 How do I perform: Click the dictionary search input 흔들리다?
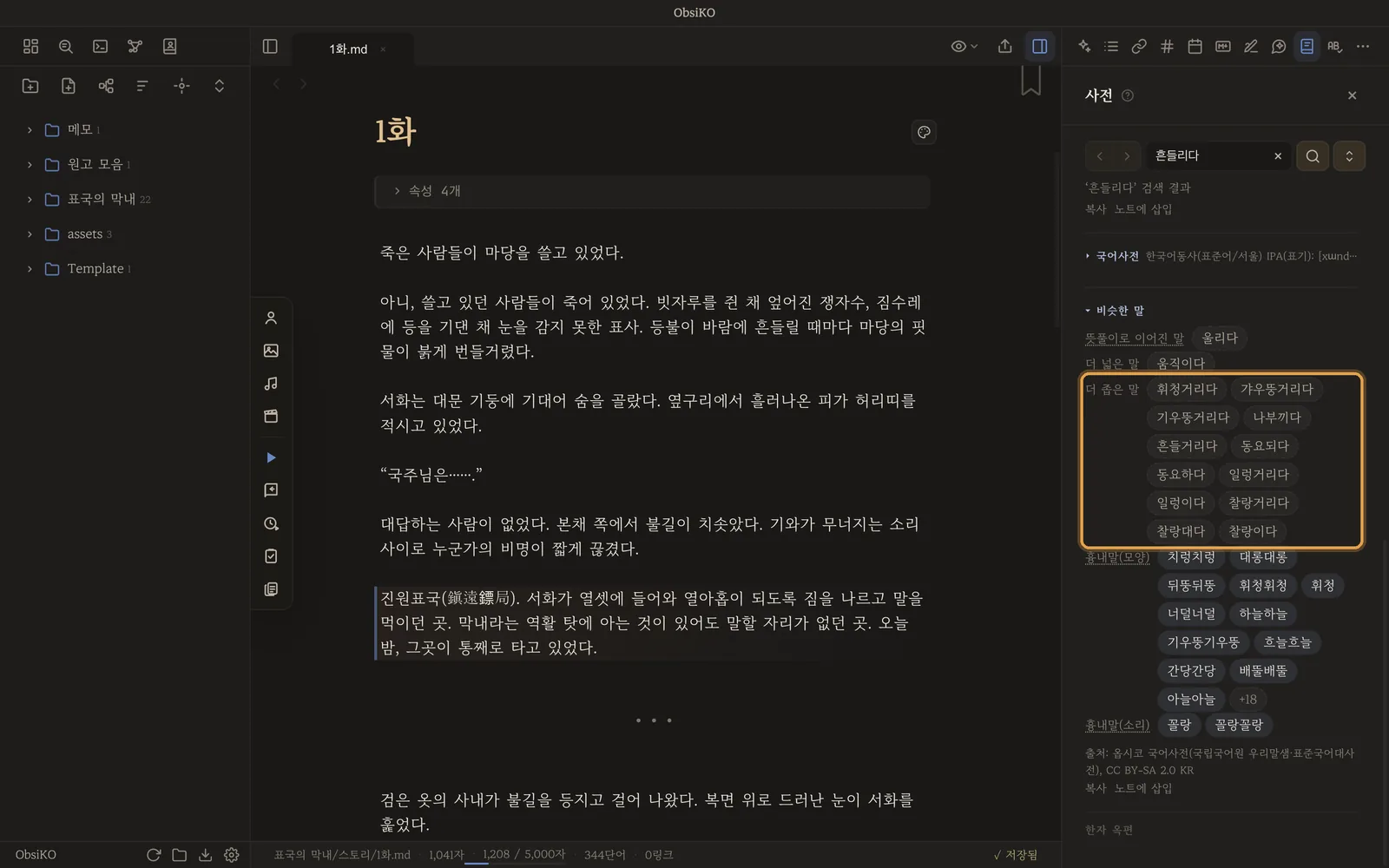1207,155
